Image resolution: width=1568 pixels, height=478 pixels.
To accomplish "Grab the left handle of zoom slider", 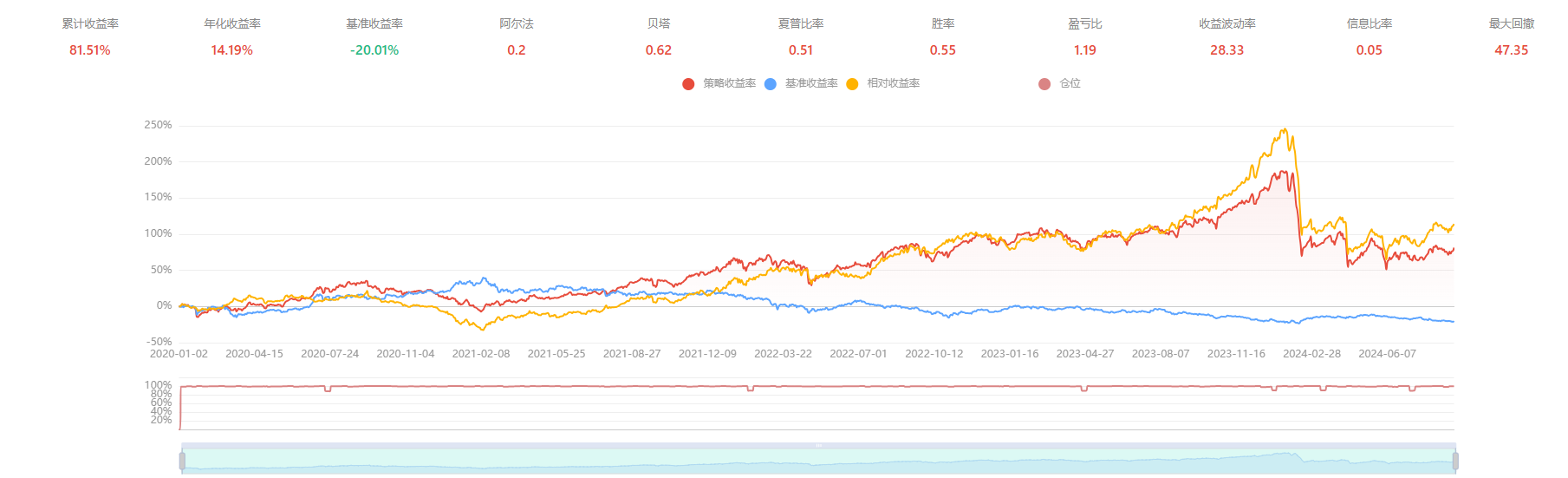I will pos(182,461).
